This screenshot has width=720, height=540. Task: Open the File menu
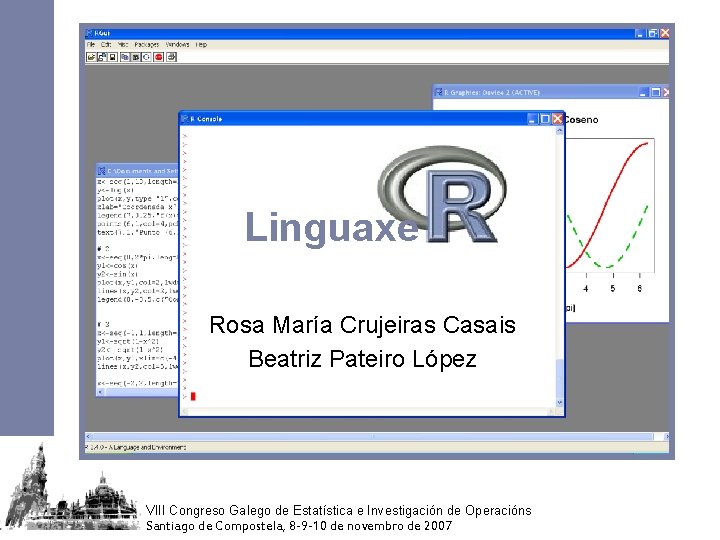tap(91, 45)
